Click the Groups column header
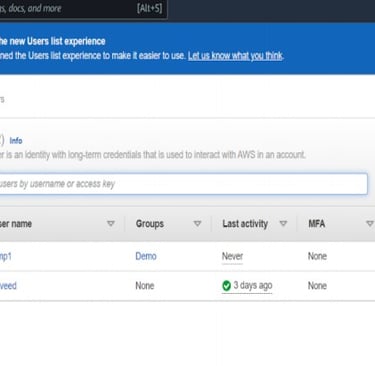 [x=150, y=224]
